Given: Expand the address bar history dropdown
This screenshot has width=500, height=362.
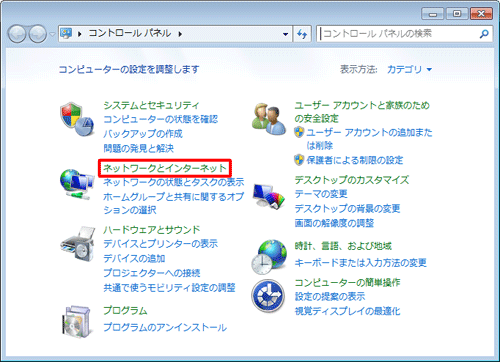Looking at the screenshot, I should (x=285, y=34).
